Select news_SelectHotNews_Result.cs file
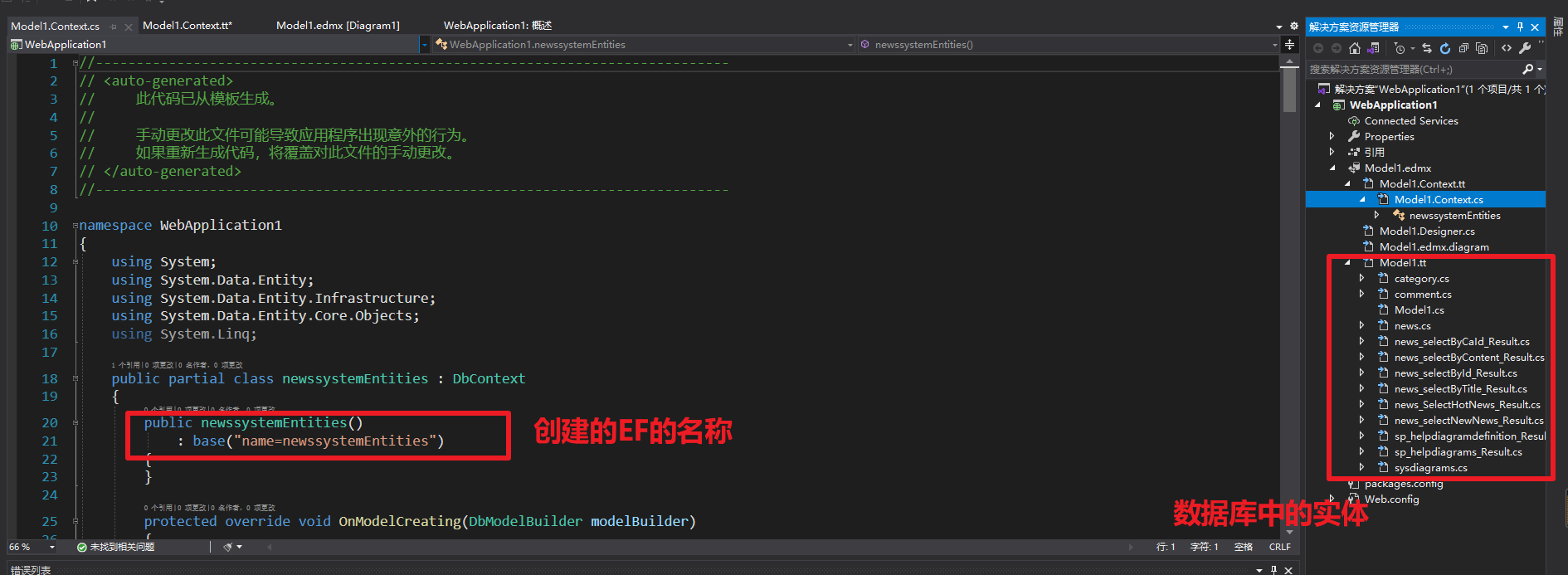 1467,405
